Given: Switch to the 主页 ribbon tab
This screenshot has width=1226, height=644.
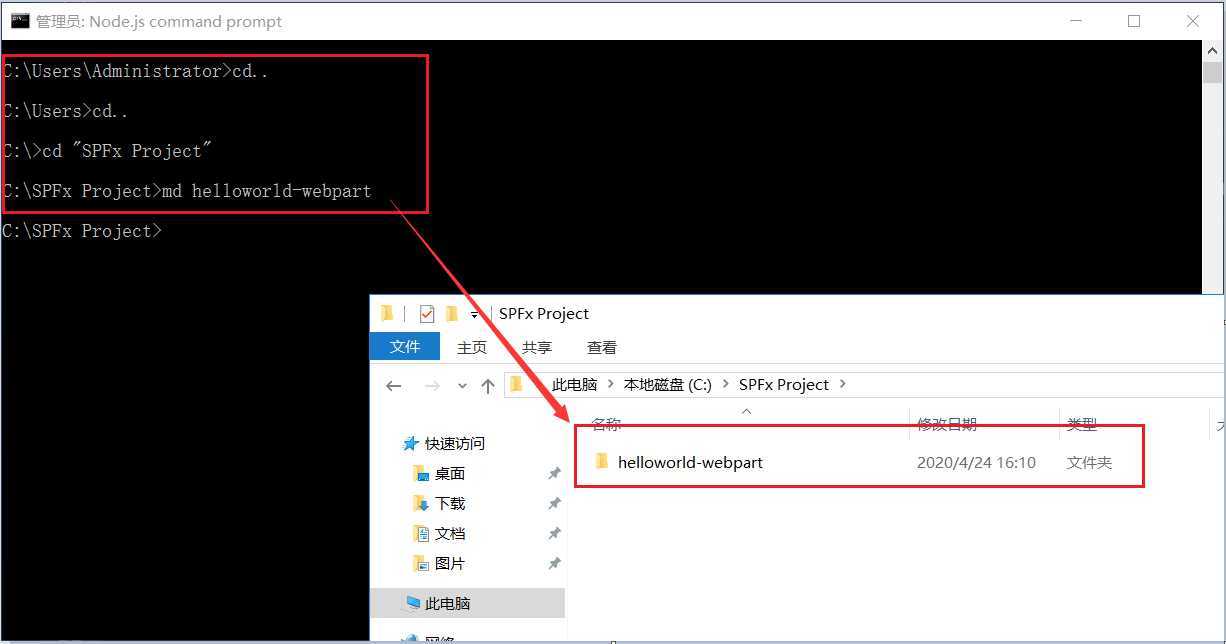Looking at the screenshot, I should click(472, 347).
